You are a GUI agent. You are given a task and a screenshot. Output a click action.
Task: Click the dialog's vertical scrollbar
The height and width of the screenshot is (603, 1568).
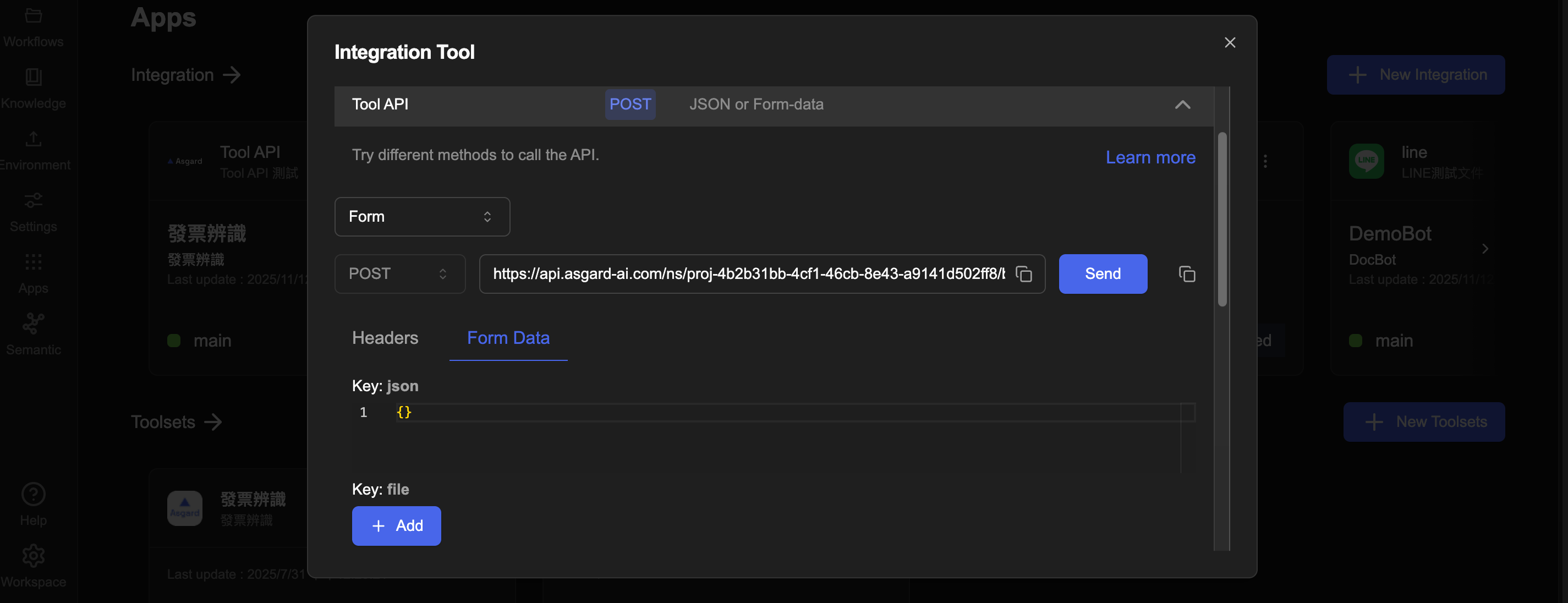[x=1221, y=219]
